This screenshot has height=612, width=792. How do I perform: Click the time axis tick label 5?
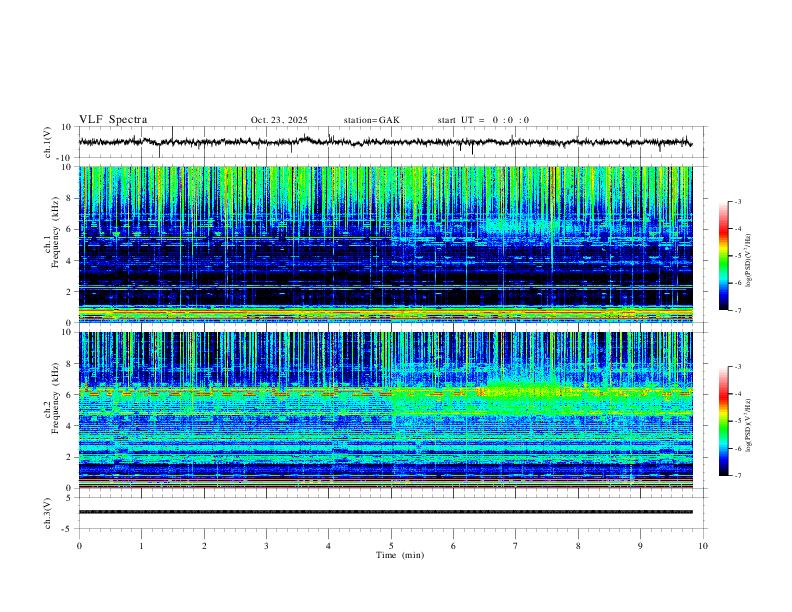tap(391, 546)
